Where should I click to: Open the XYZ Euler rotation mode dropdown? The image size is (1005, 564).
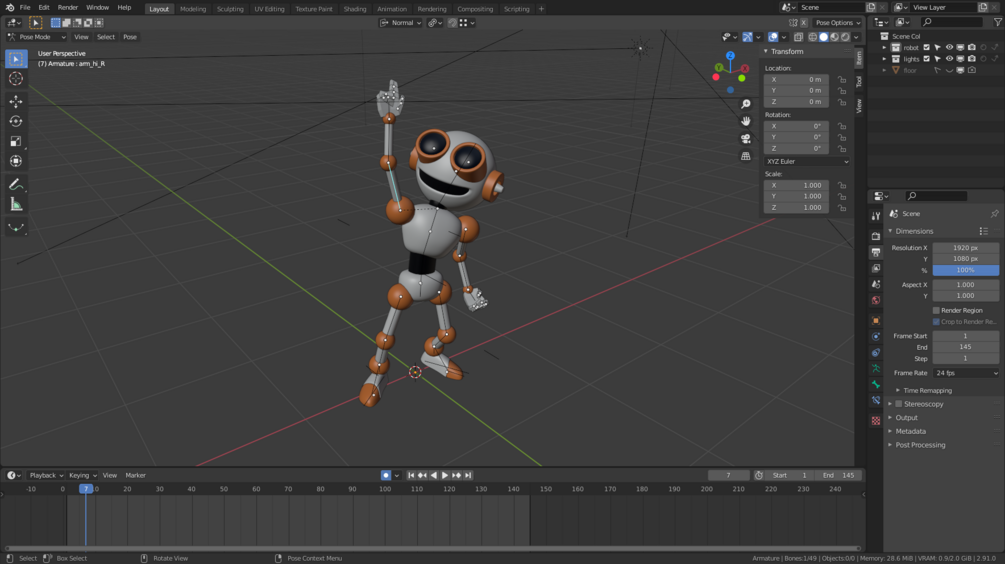point(808,162)
